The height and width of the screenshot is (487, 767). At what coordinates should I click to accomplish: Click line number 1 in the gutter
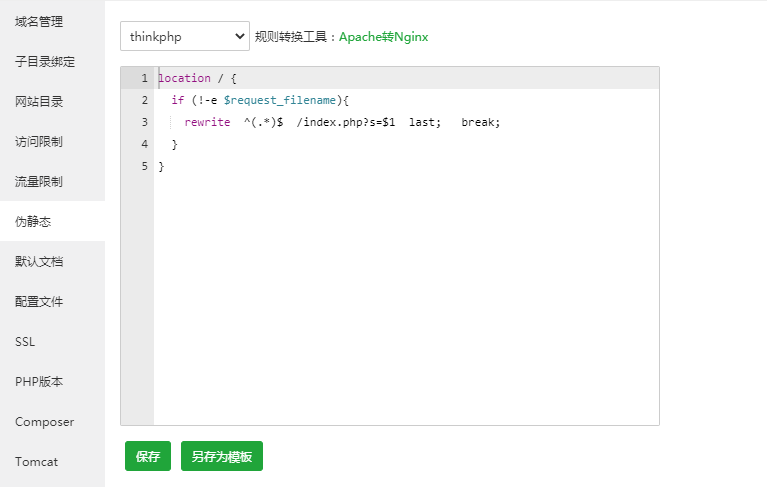[144, 78]
